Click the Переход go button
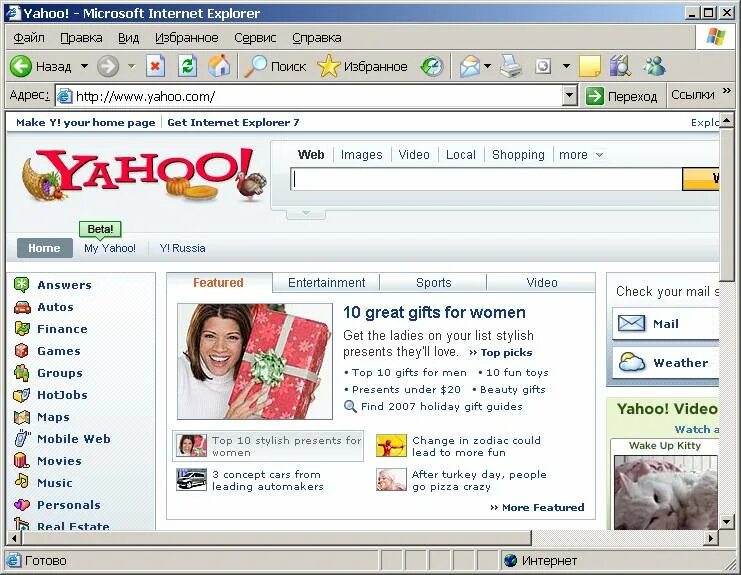The width and height of the screenshot is (741, 575). (621, 96)
